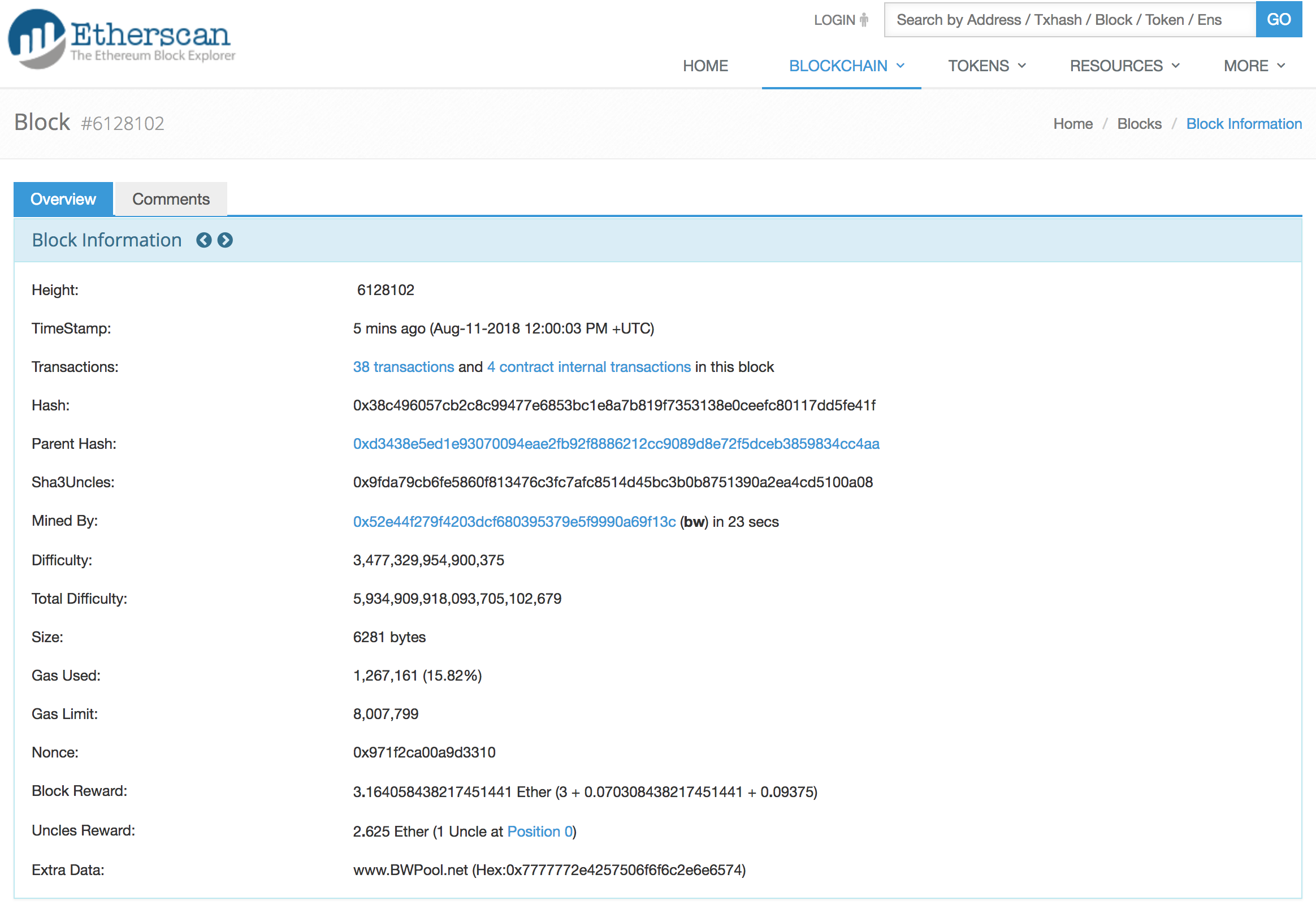Open the parent hash link
The width and height of the screenshot is (1316, 909).
(616, 444)
